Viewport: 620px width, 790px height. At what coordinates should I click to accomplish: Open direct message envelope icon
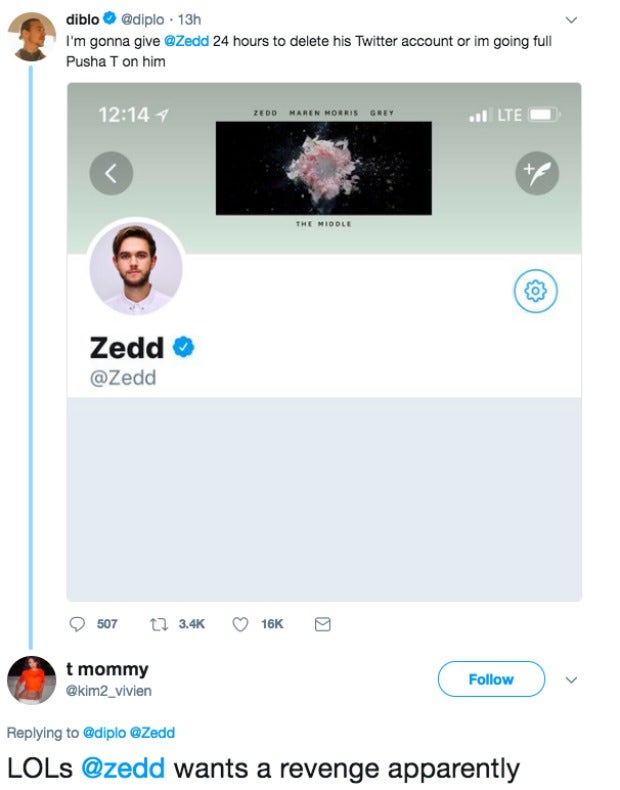click(322, 624)
